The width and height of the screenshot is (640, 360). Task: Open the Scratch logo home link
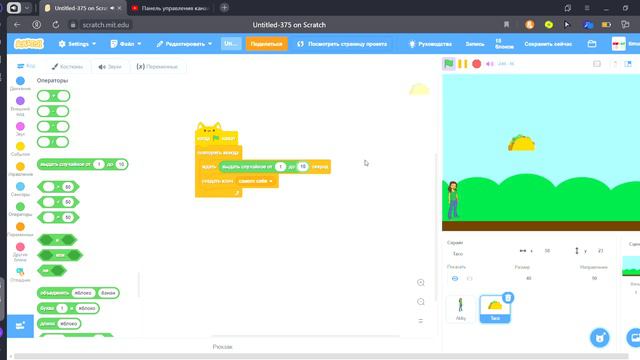point(29,44)
